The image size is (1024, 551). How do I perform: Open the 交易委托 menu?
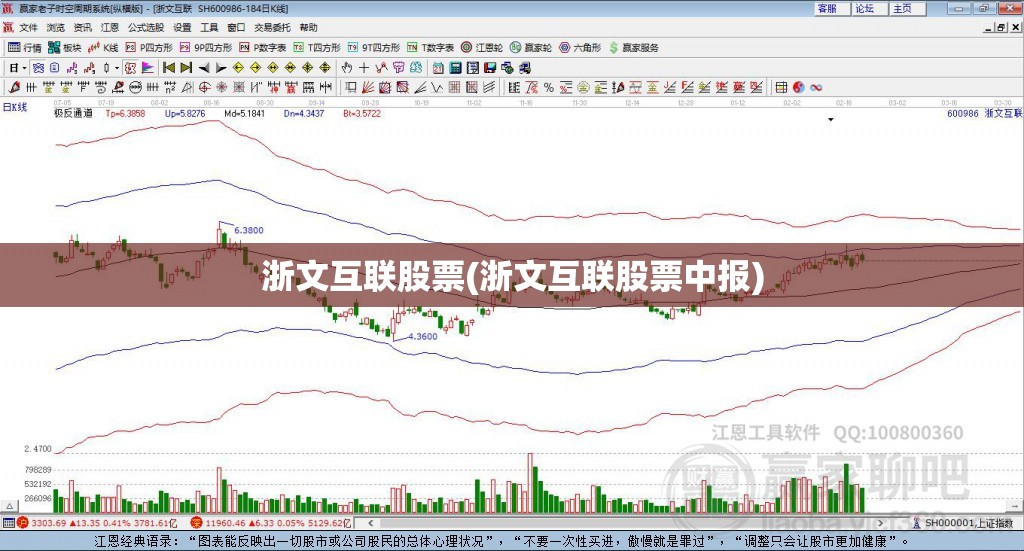[x=272, y=27]
